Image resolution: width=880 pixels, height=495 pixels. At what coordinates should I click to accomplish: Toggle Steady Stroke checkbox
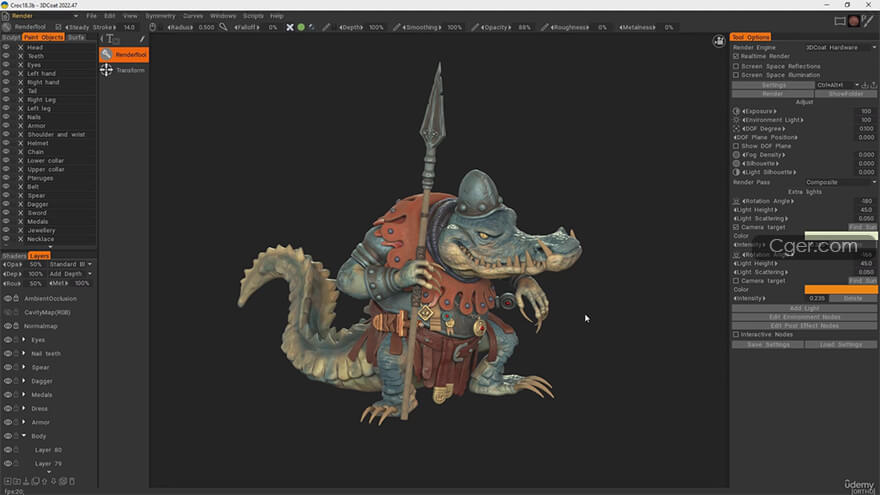click(58, 27)
